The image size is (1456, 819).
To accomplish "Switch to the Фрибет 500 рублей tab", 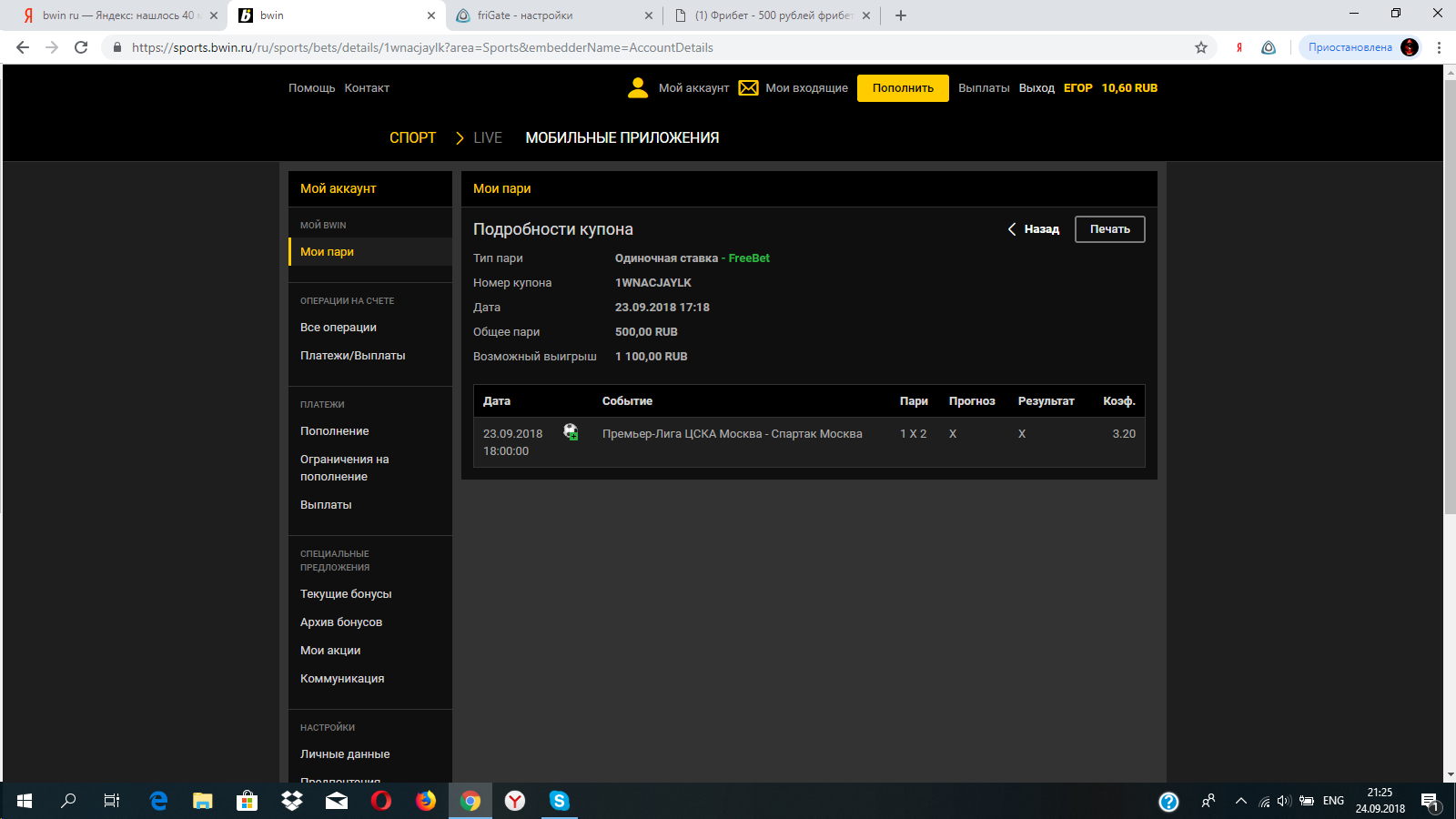I will click(773, 15).
